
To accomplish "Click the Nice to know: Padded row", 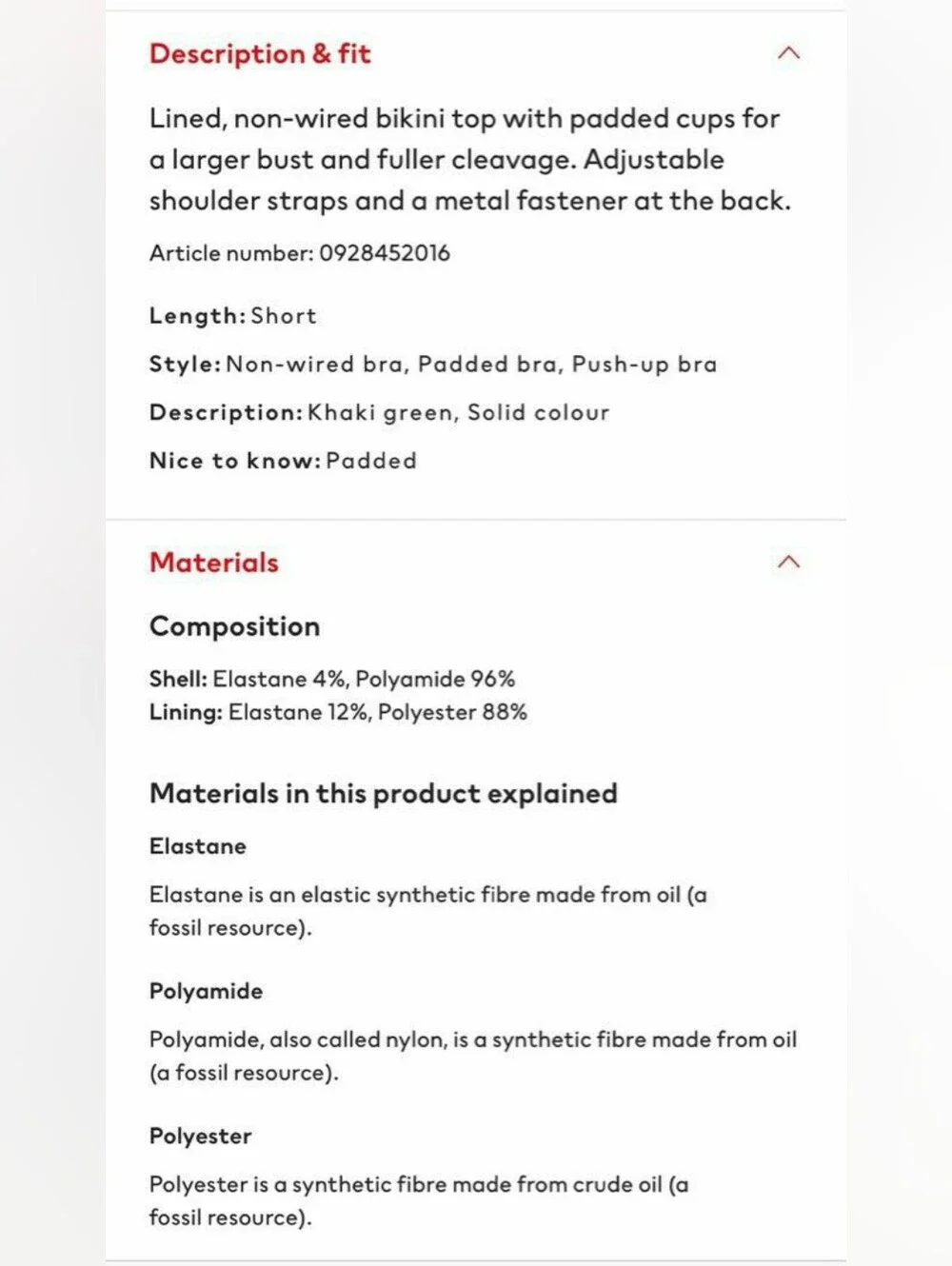I will (283, 461).
